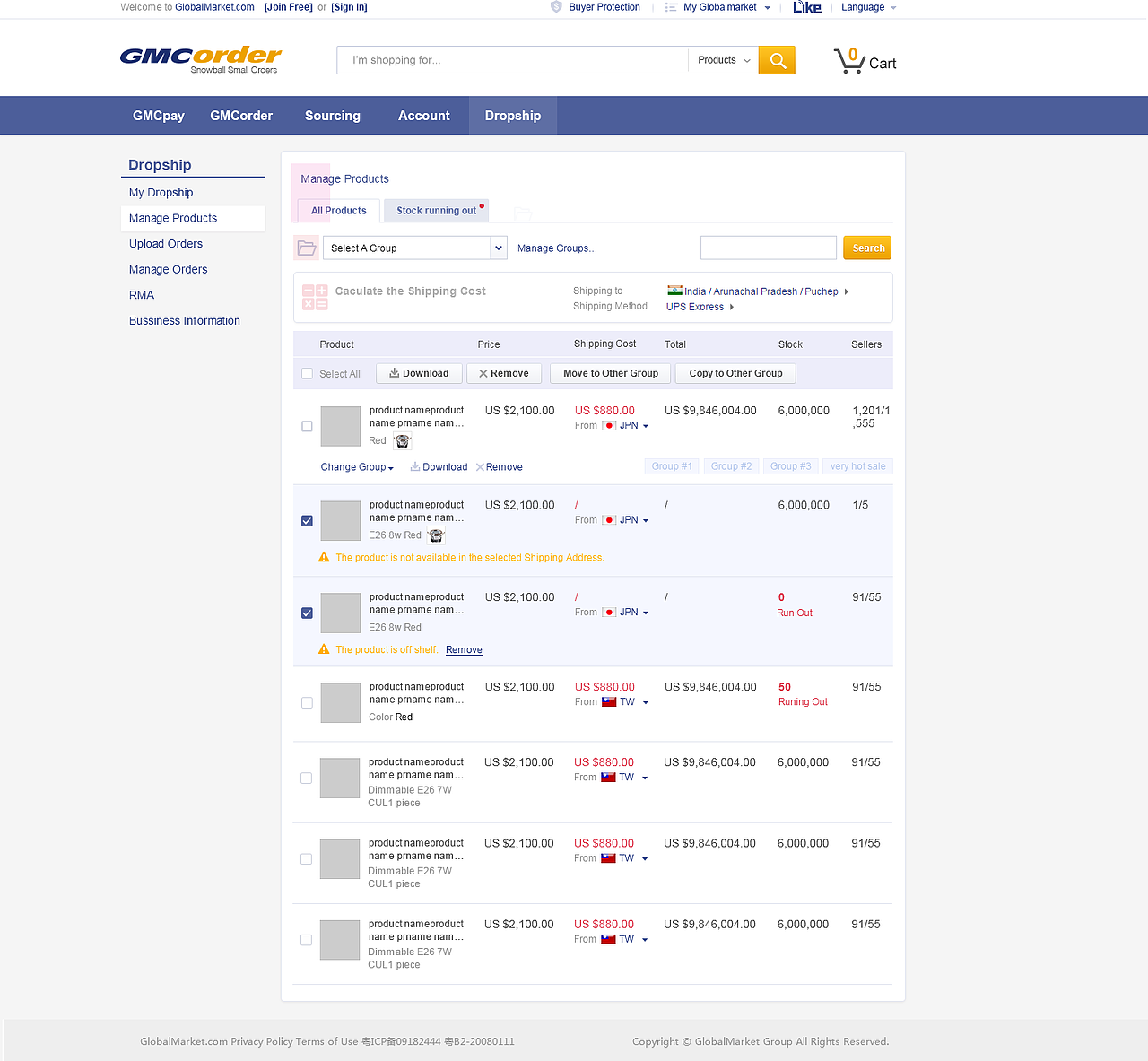Image resolution: width=1148 pixels, height=1061 pixels.
Task: Click the toolbar Remove button
Action: [x=504, y=373]
